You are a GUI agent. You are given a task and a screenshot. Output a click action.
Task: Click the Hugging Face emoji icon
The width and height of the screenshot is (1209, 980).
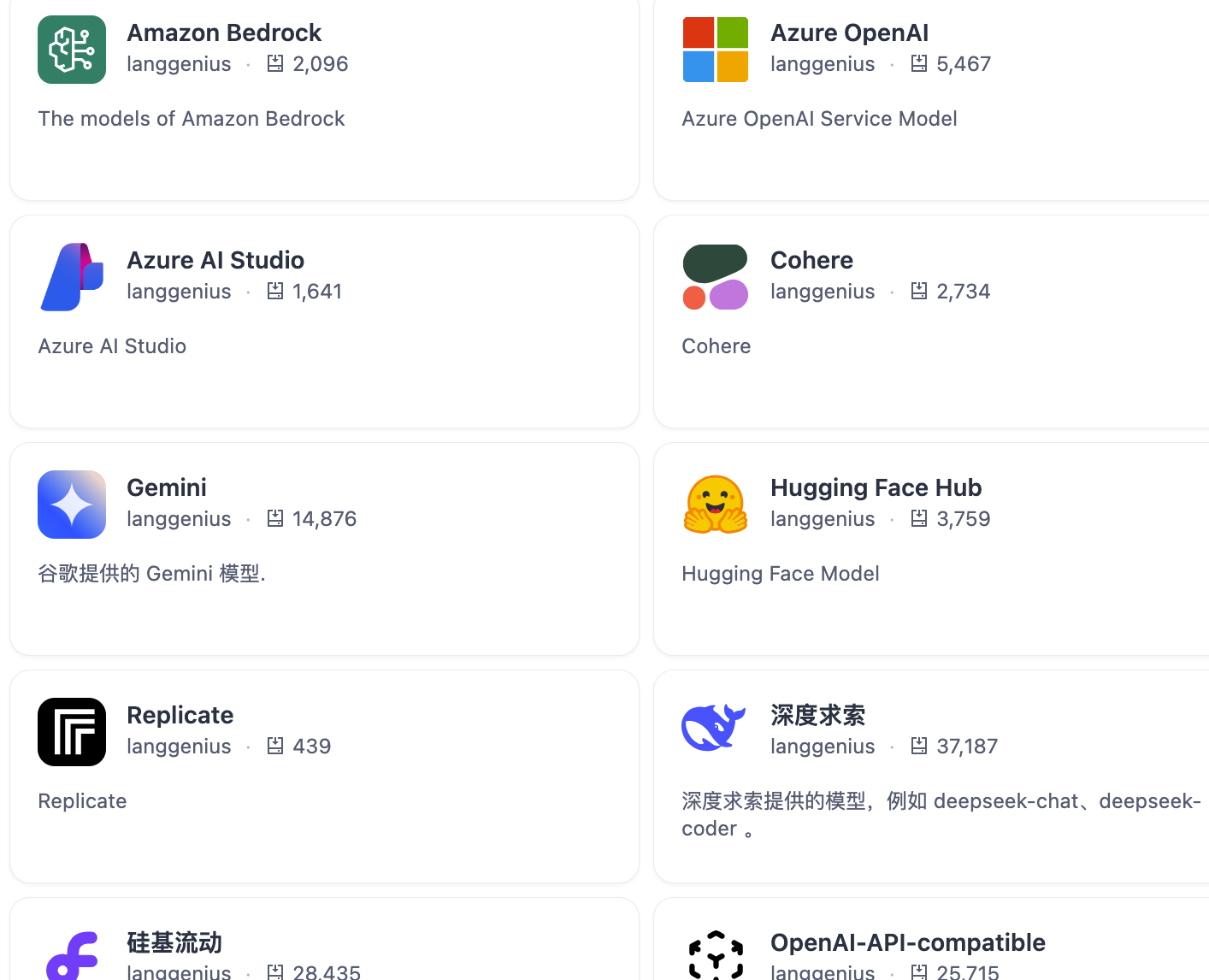pyautogui.click(x=716, y=505)
